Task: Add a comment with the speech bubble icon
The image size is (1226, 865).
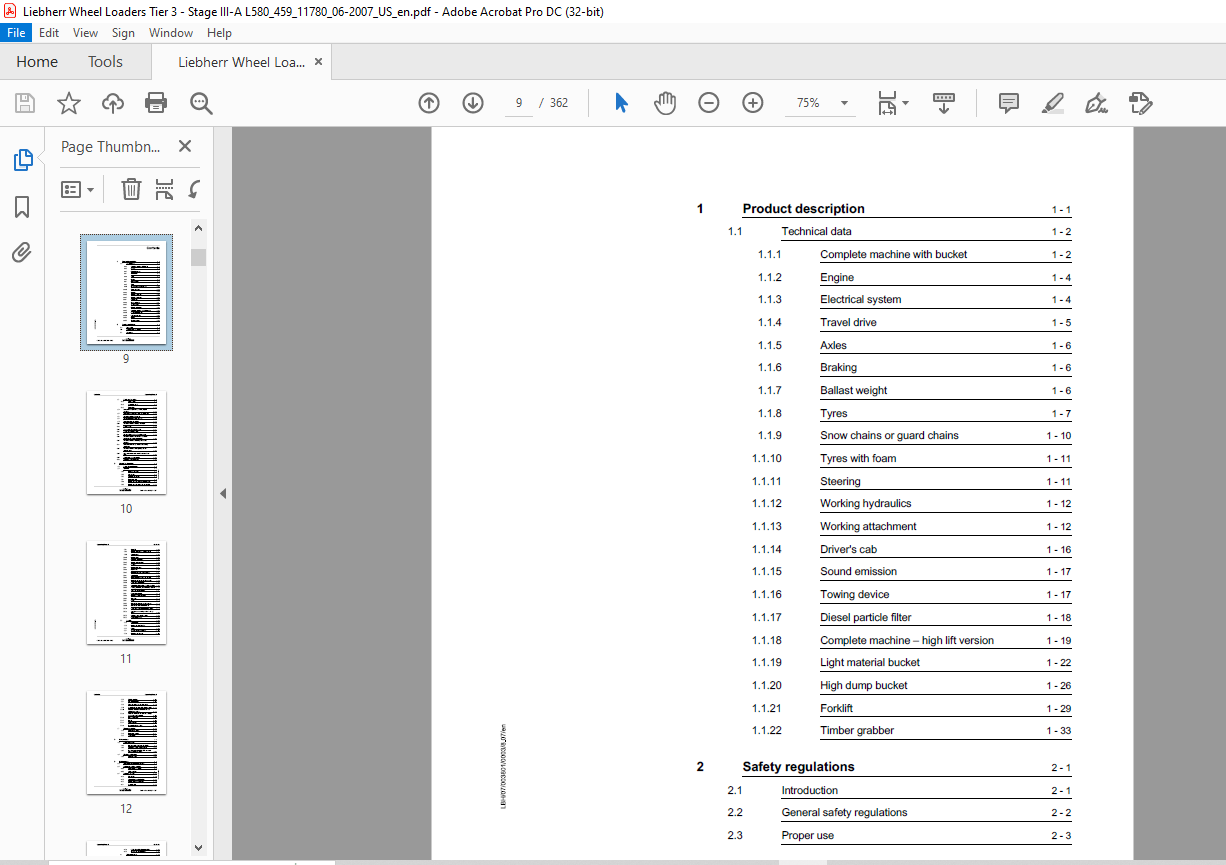Action: tap(1009, 103)
